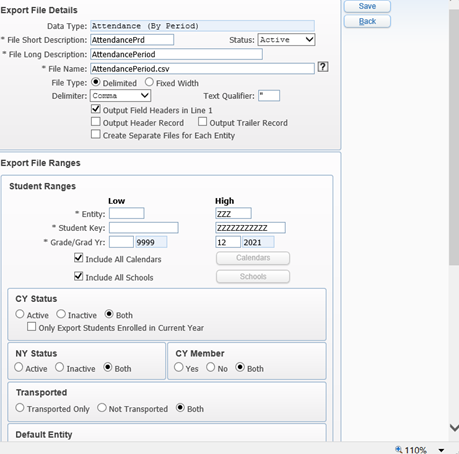The height and width of the screenshot is (454, 459).
Task: Select CY Member Yes radio
Action: [179, 367]
